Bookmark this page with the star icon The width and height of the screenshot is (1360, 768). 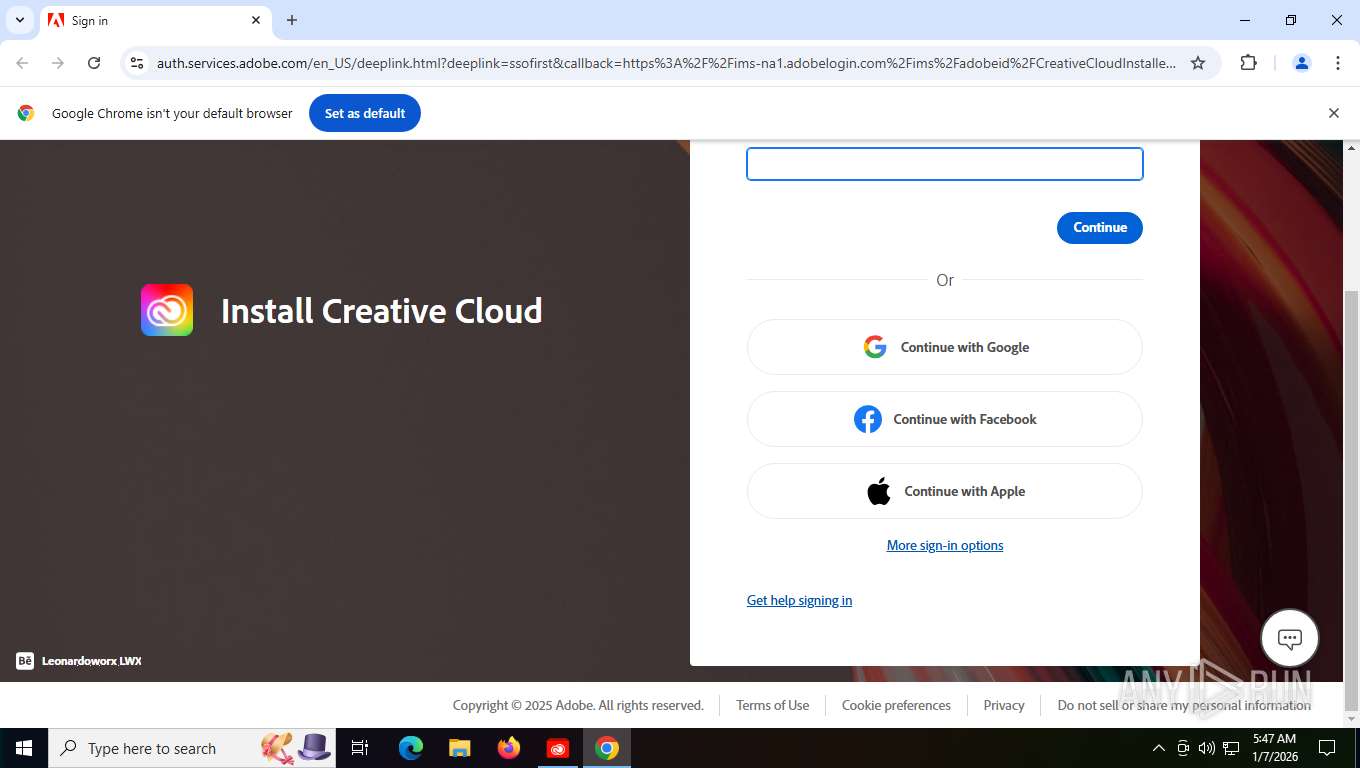pos(1198,63)
